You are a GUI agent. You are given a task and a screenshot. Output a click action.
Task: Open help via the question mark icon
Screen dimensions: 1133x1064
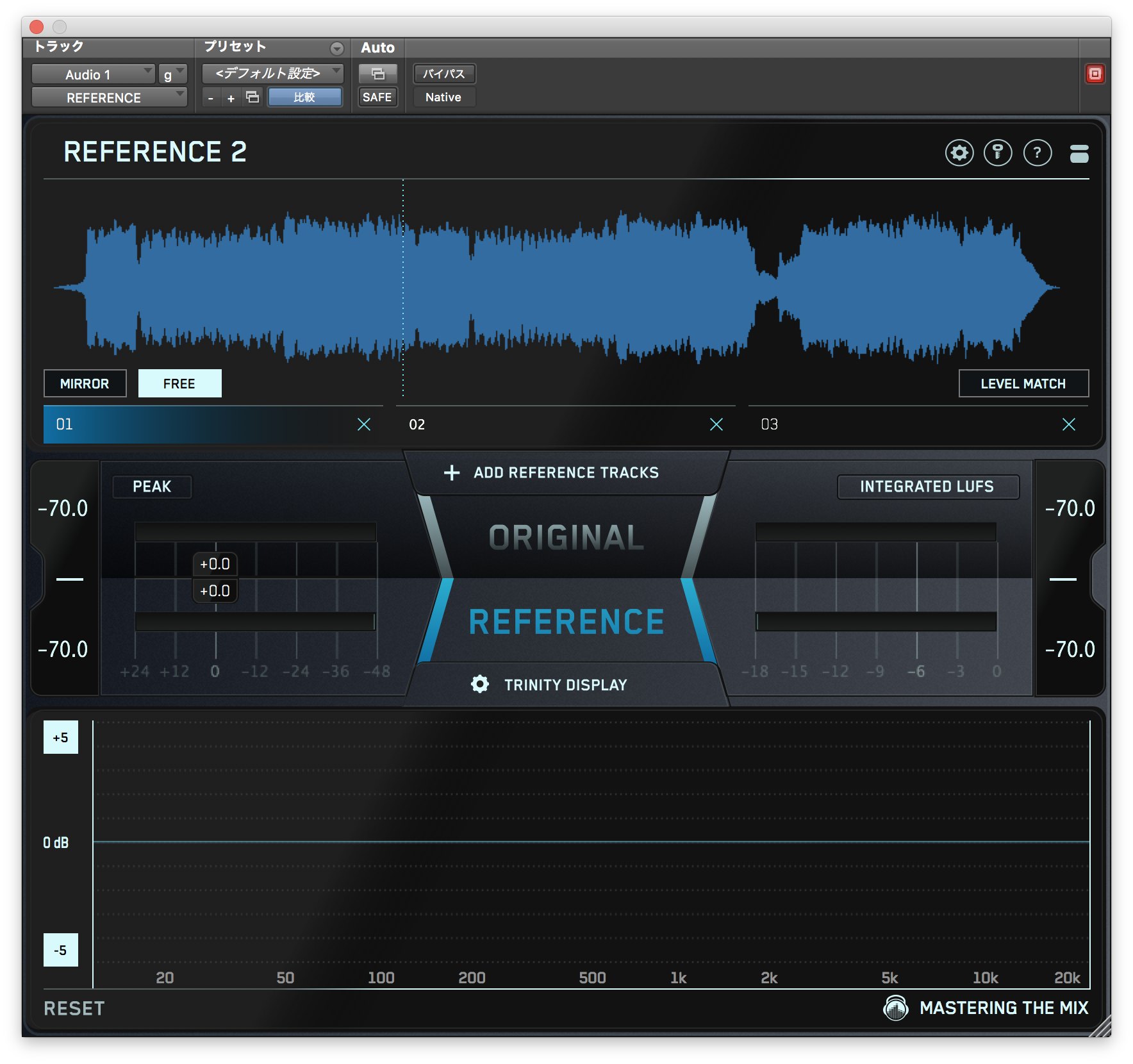coord(1038,153)
